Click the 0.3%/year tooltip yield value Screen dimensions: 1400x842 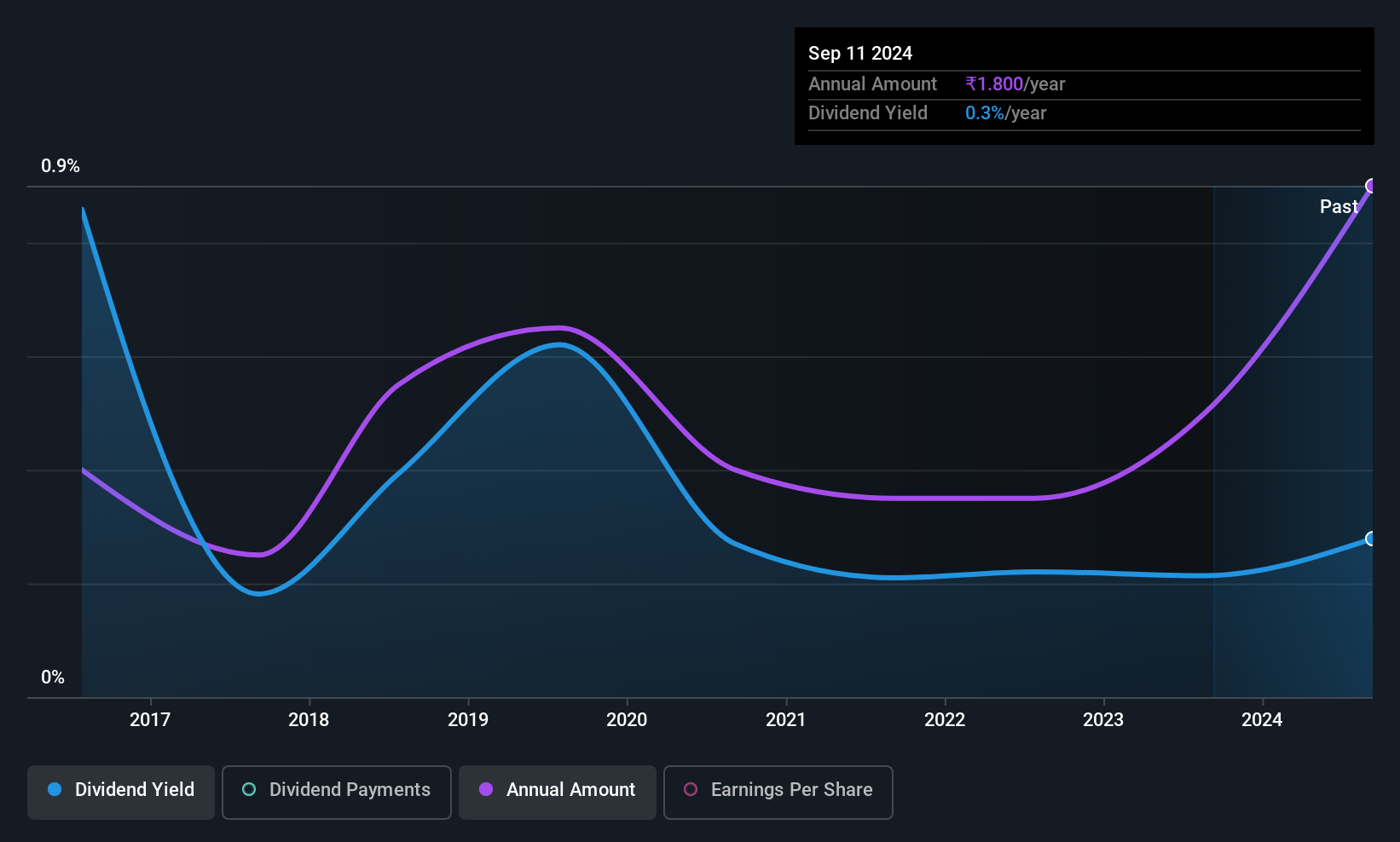pos(1005,113)
